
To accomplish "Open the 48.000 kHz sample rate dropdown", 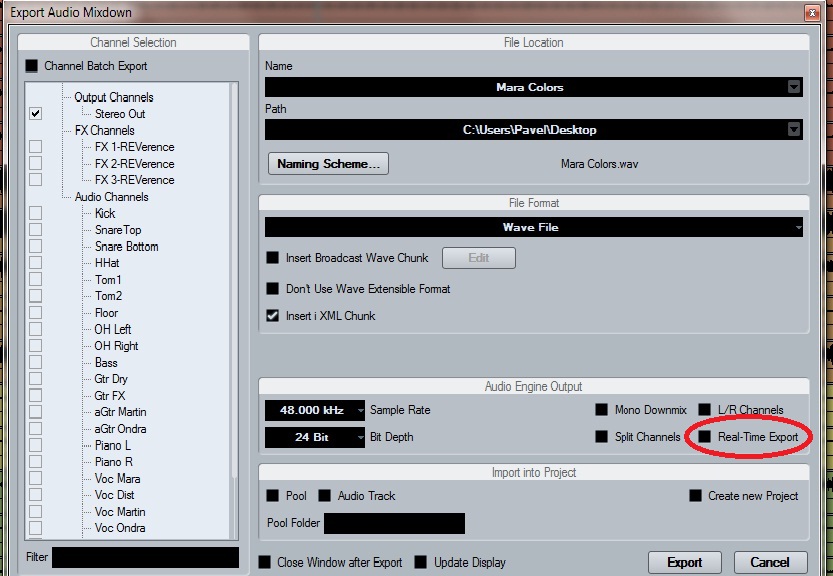I will coord(359,410).
